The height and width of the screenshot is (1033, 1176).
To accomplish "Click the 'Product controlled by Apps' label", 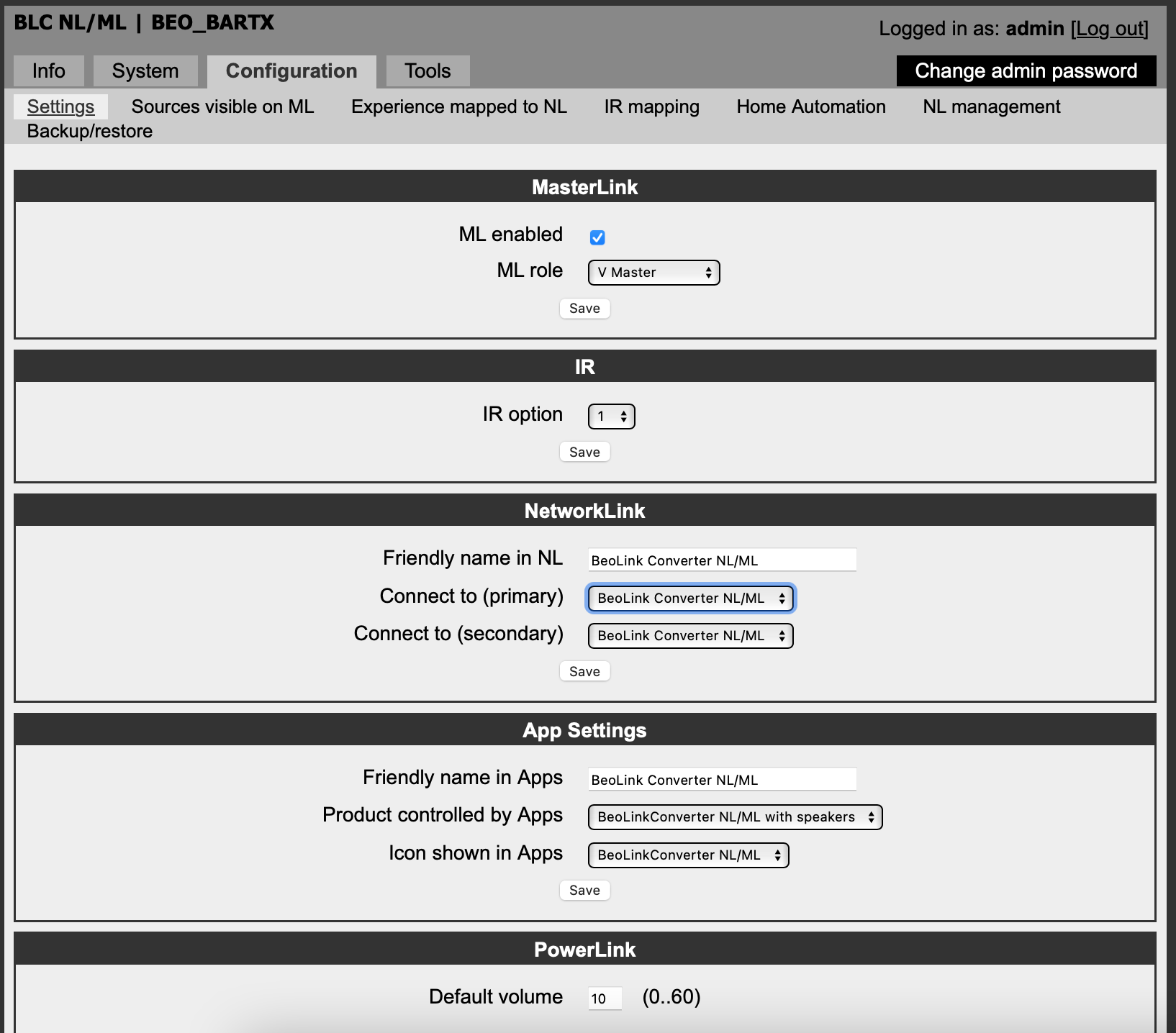I will pos(443,815).
